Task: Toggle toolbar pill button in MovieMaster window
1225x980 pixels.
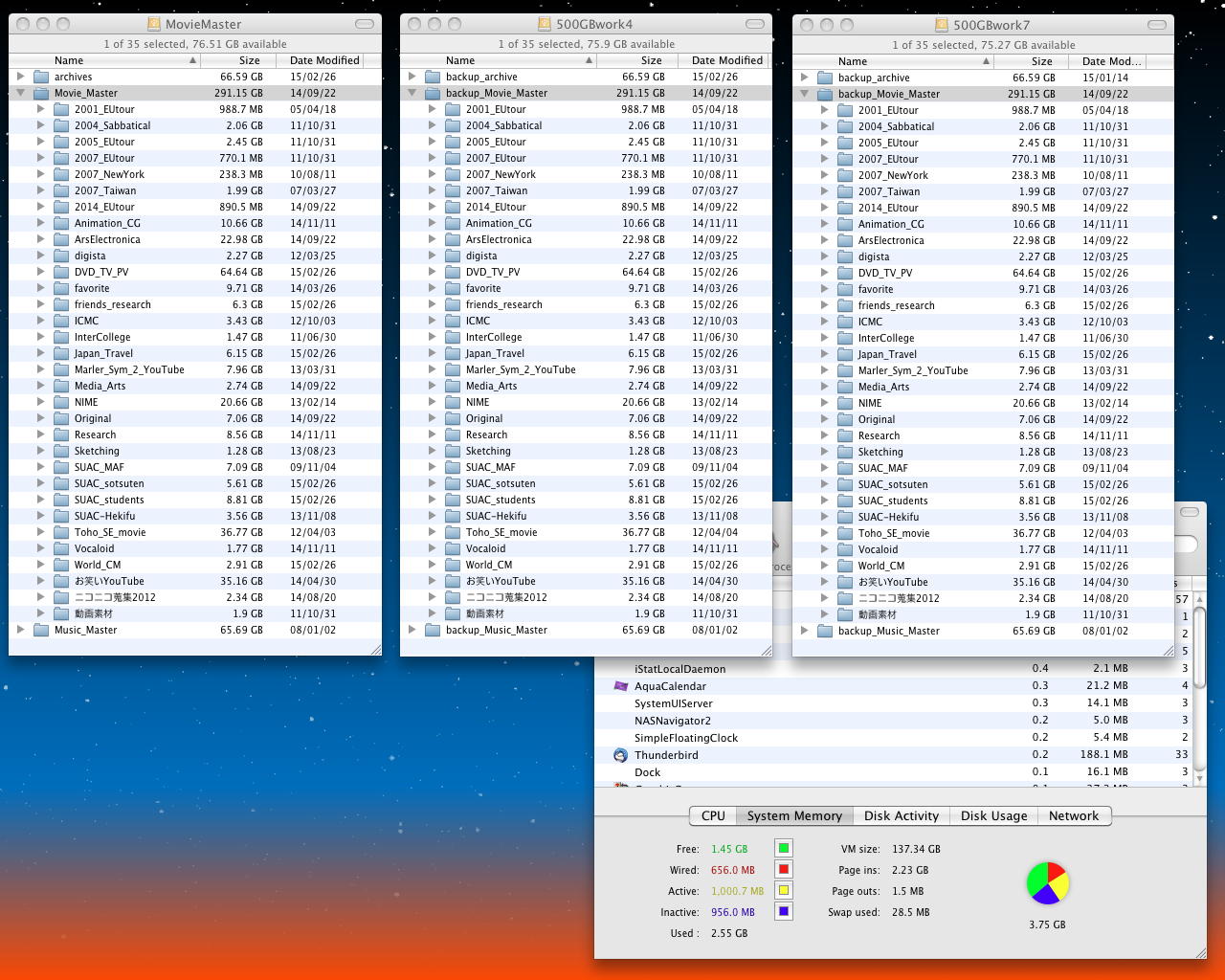Action: 365,24
